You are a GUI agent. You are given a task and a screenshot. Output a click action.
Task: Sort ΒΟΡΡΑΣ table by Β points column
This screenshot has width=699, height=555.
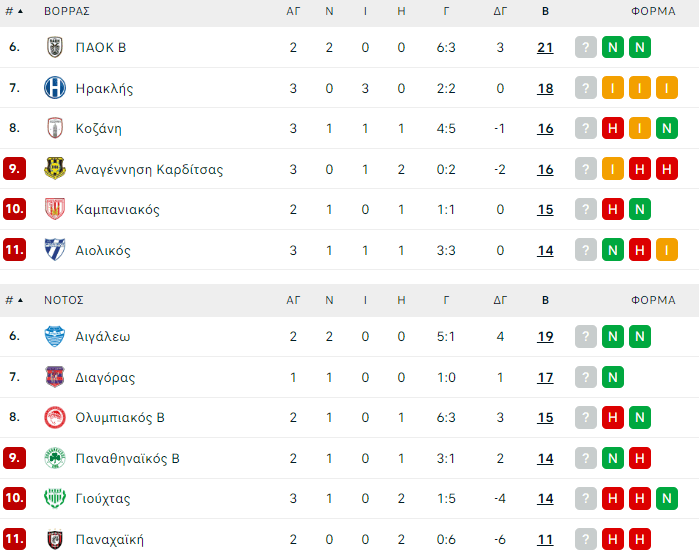point(545,11)
